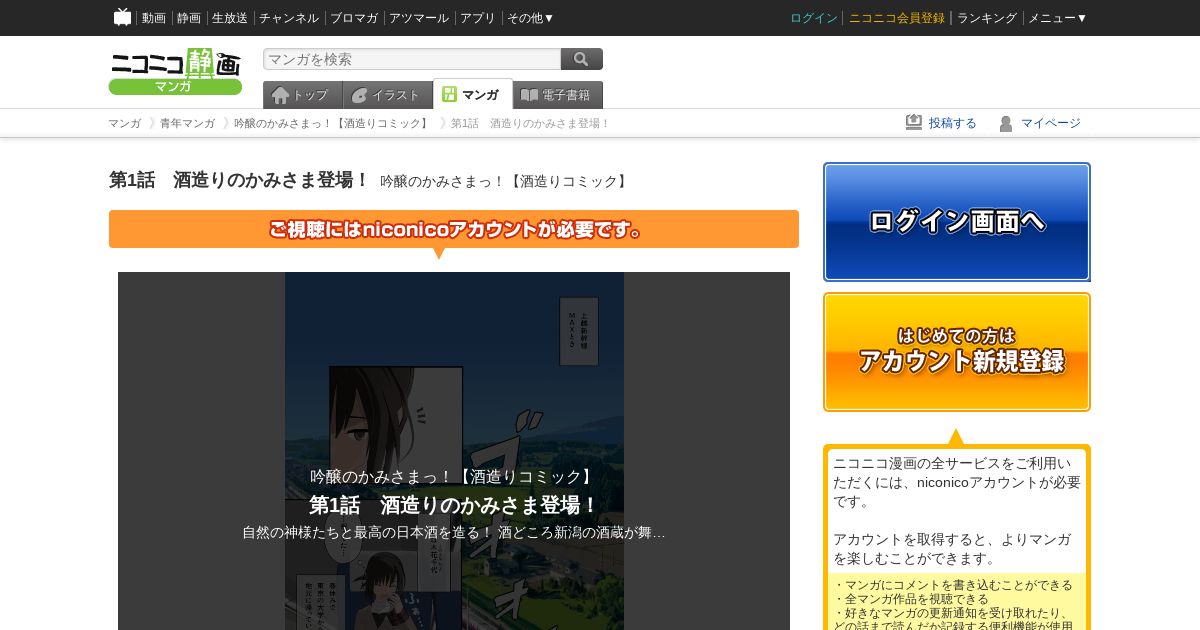Click the ログイン link
This screenshot has height=630, width=1200.
pos(814,18)
